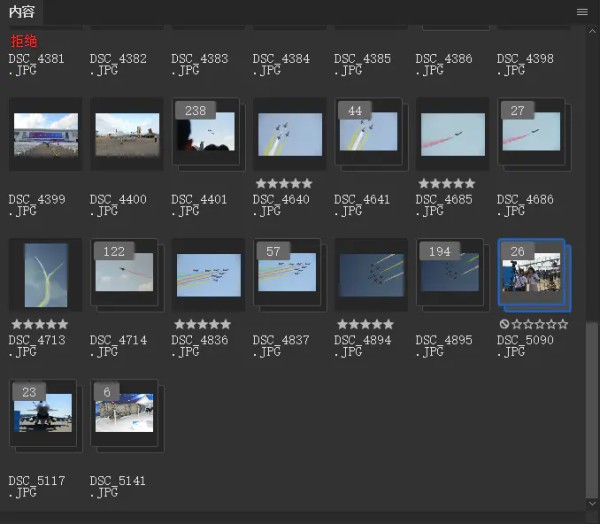Select the DSC_4686.JPG stack thumbnail image

click(531, 131)
